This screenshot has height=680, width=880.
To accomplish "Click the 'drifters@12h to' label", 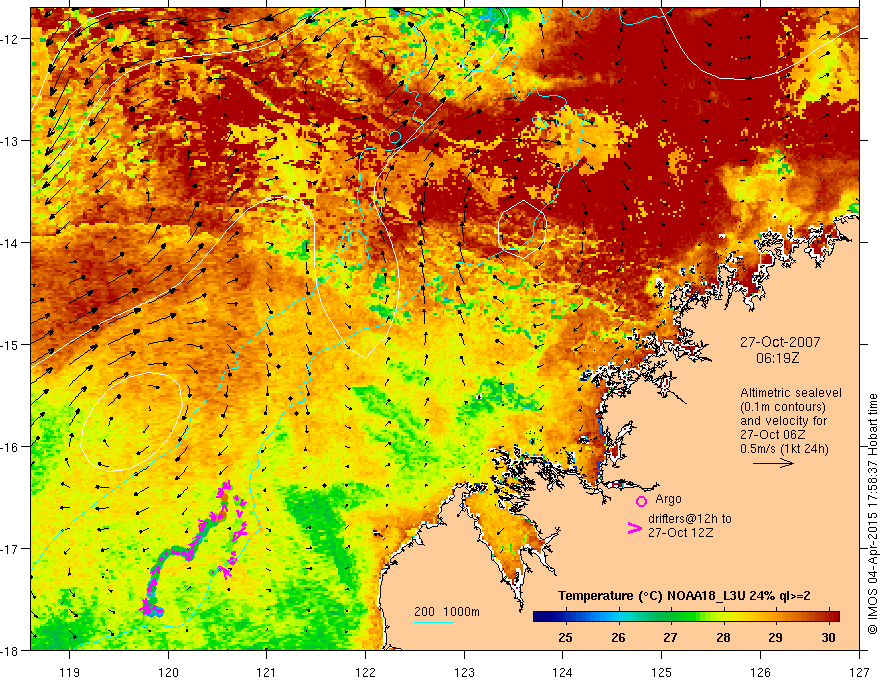I will [x=690, y=519].
